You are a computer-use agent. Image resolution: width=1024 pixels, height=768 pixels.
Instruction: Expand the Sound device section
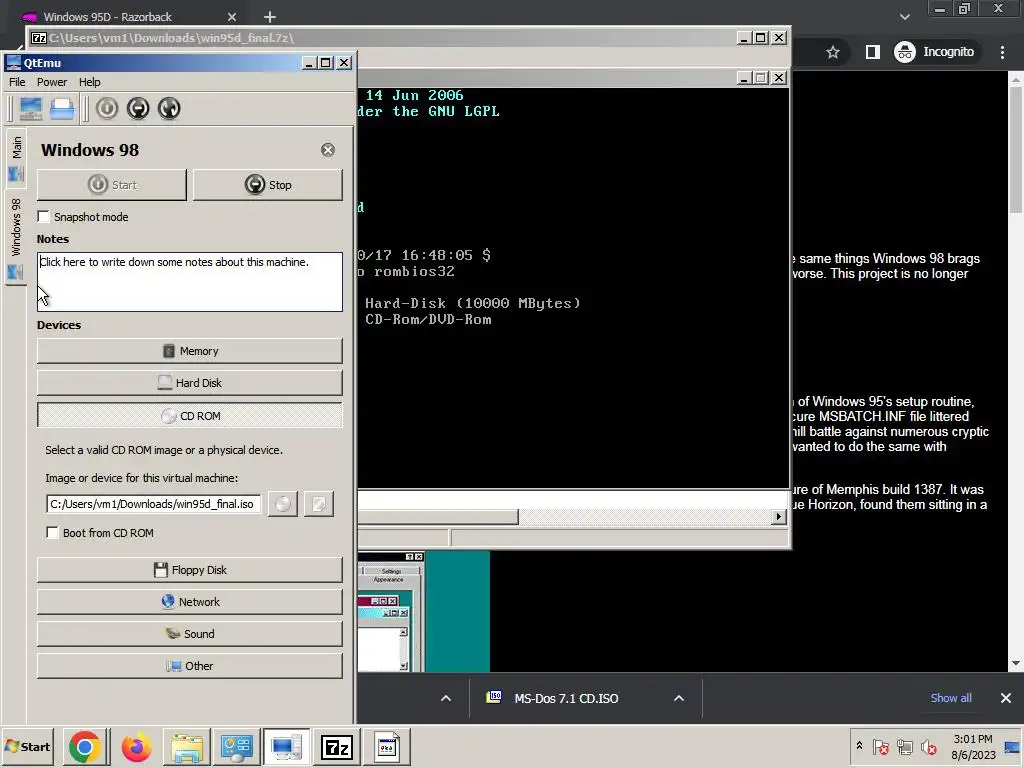pos(189,634)
